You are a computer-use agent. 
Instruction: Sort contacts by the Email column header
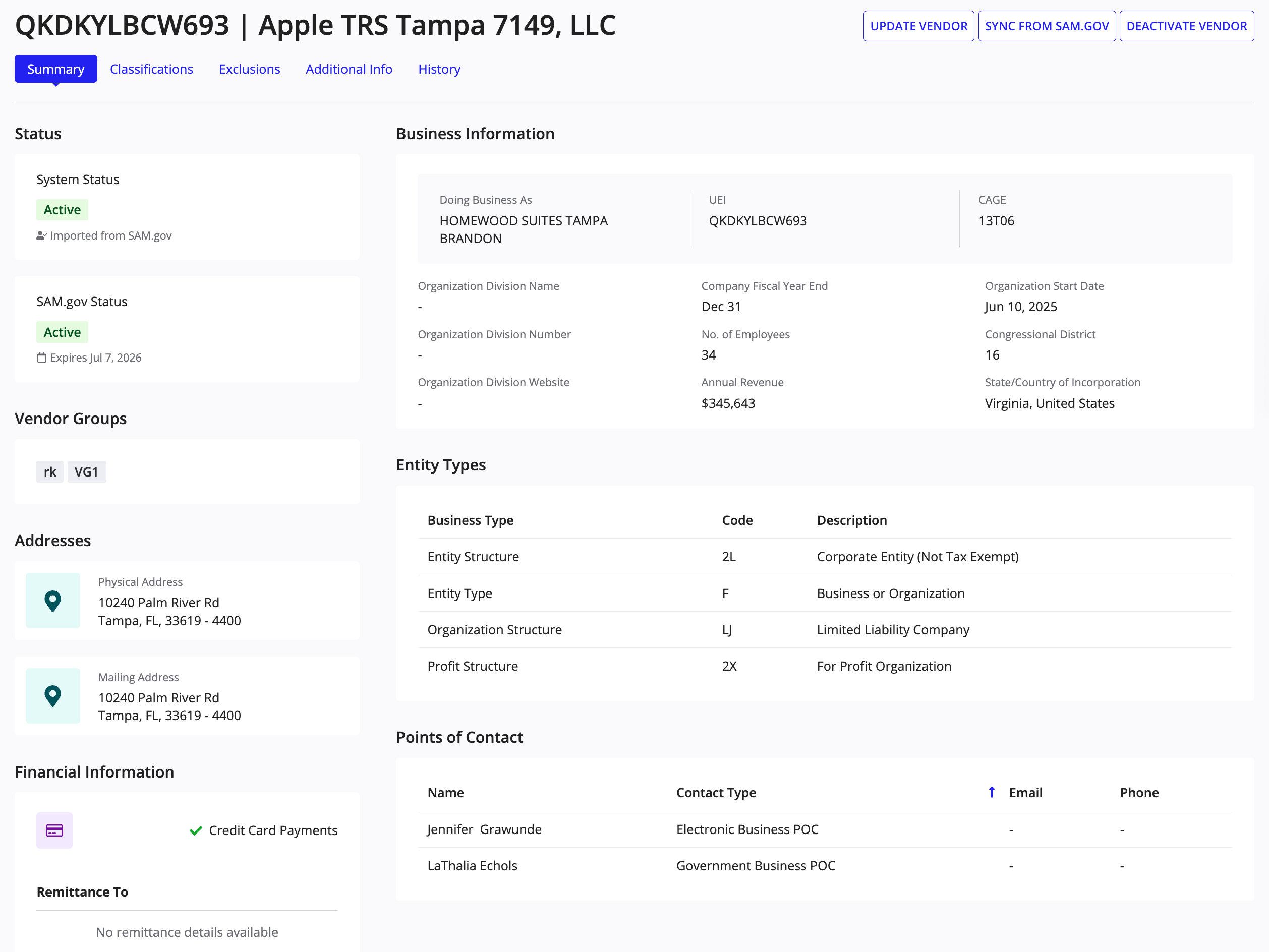tap(1025, 793)
